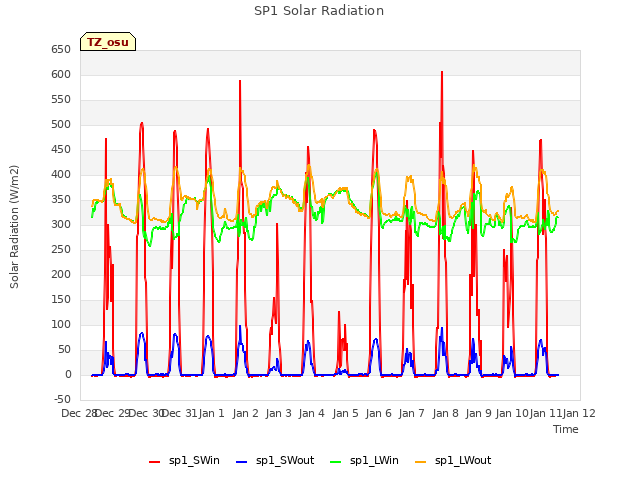
Task: Click the 650 y-axis tick label
Action: tap(61, 49)
